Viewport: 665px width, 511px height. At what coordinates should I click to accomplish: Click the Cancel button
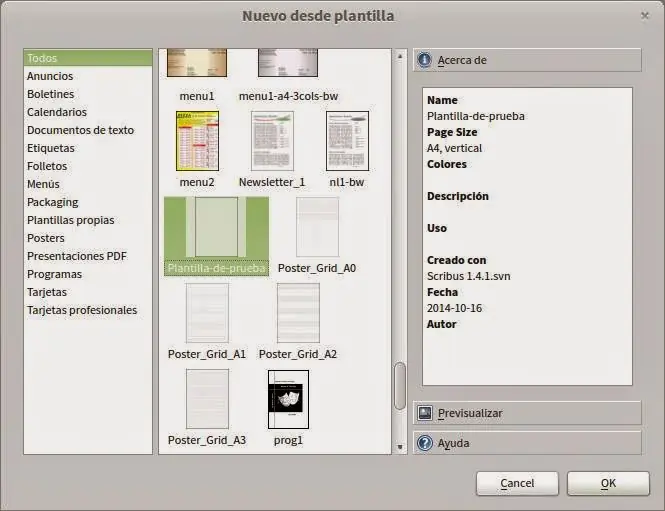517,483
